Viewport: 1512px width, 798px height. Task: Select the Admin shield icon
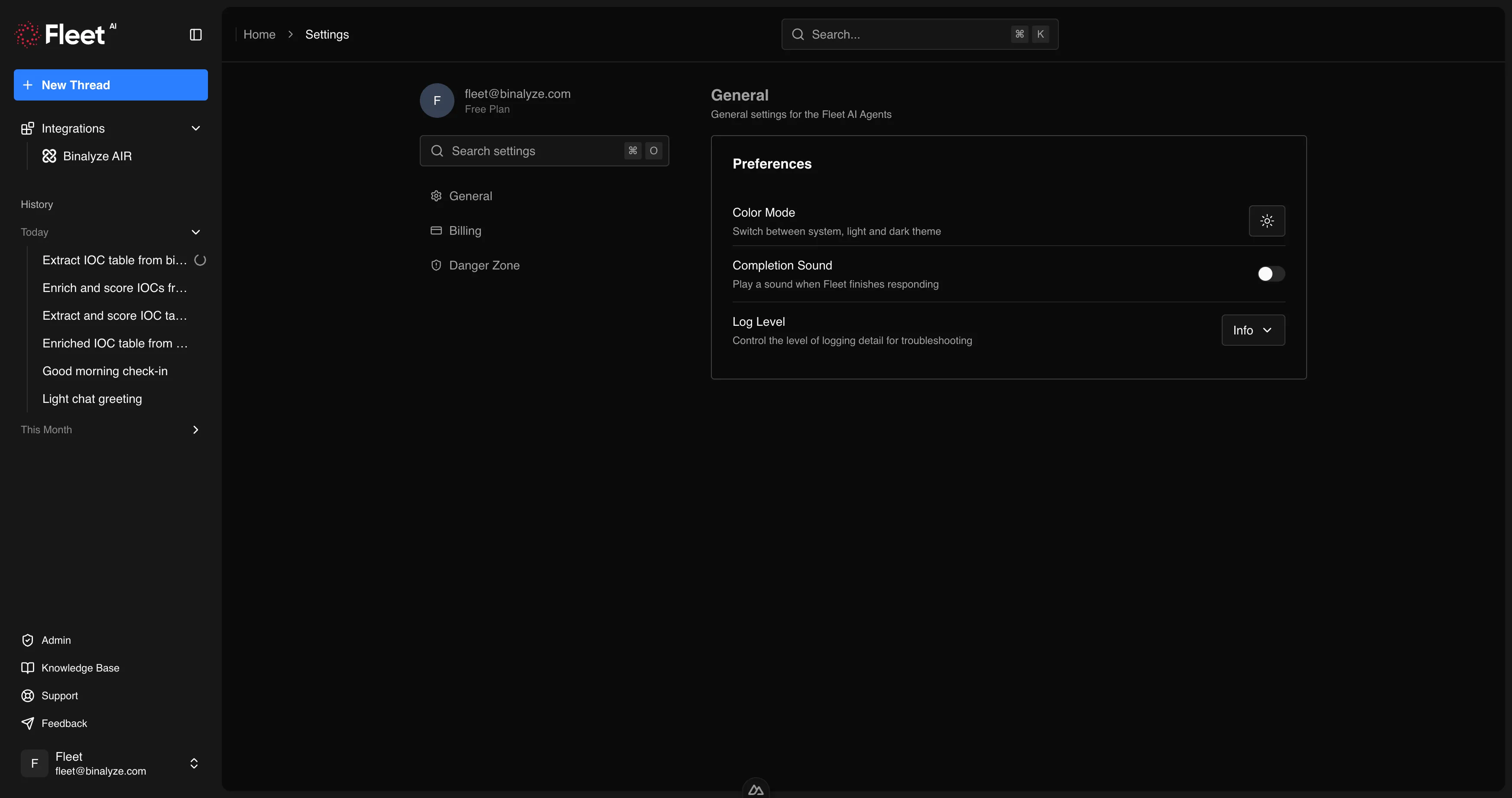28,639
